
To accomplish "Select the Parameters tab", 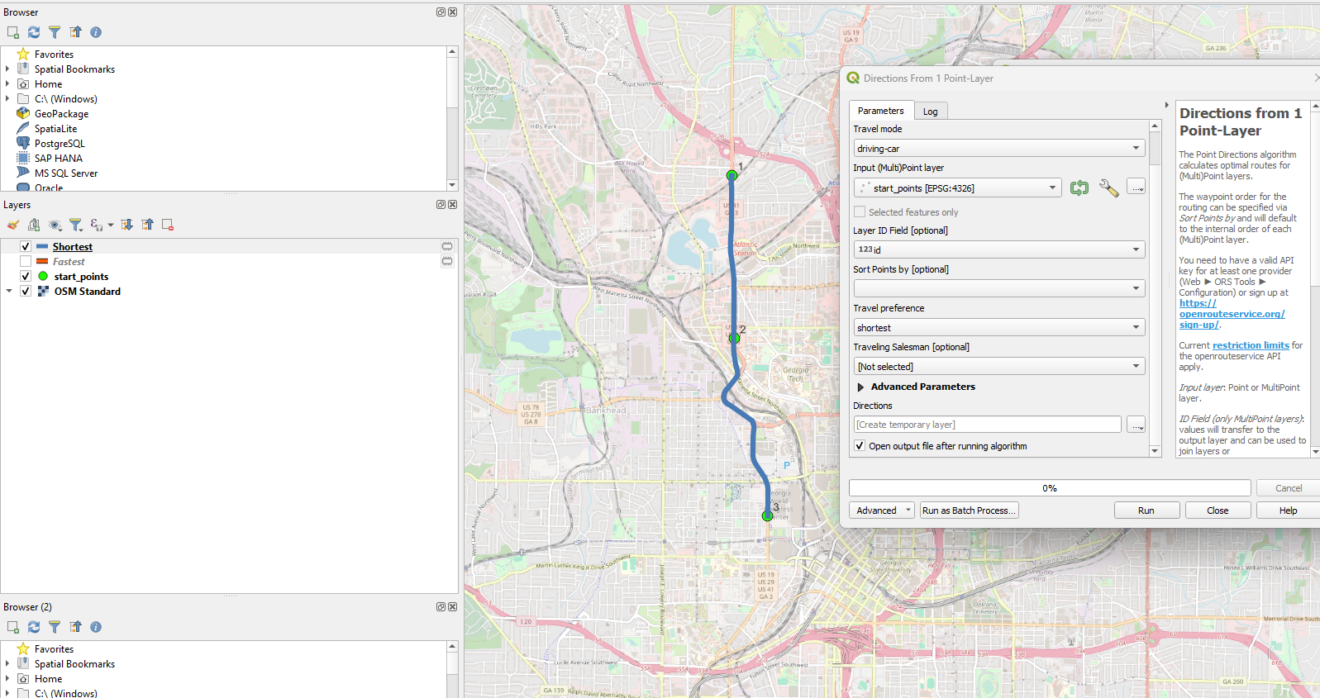I will pyautogui.click(x=880, y=111).
